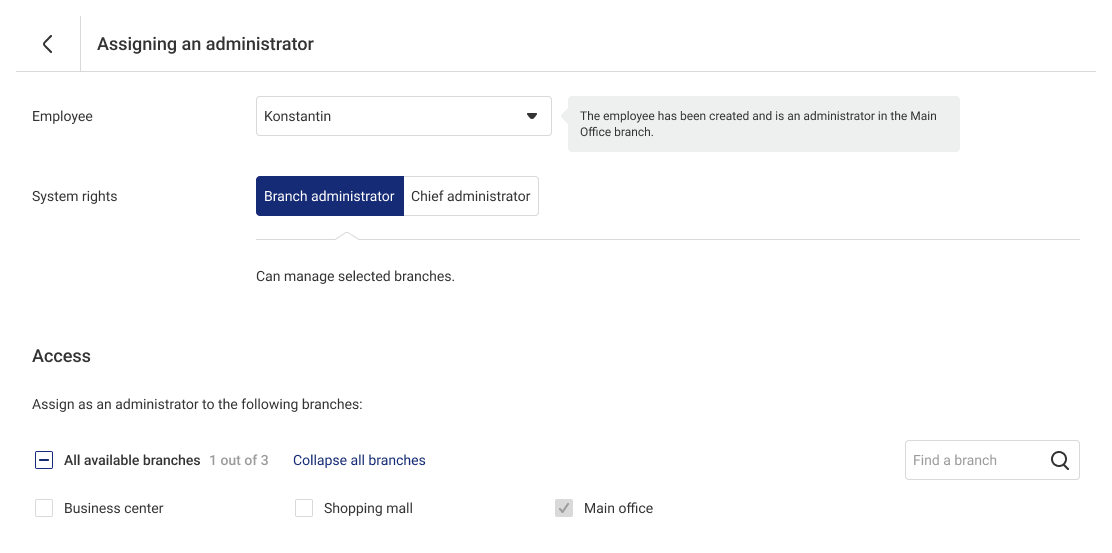
Task: Click the Business center label
Action: [x=113, y=508]
